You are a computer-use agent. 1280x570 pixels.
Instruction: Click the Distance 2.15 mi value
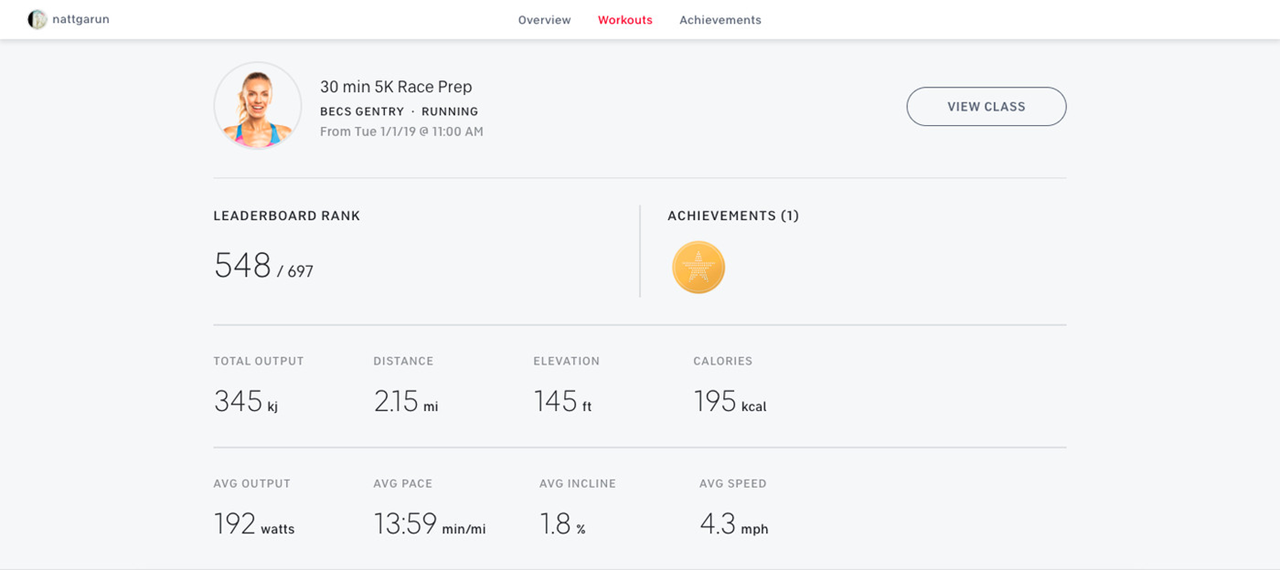[406, 401]
